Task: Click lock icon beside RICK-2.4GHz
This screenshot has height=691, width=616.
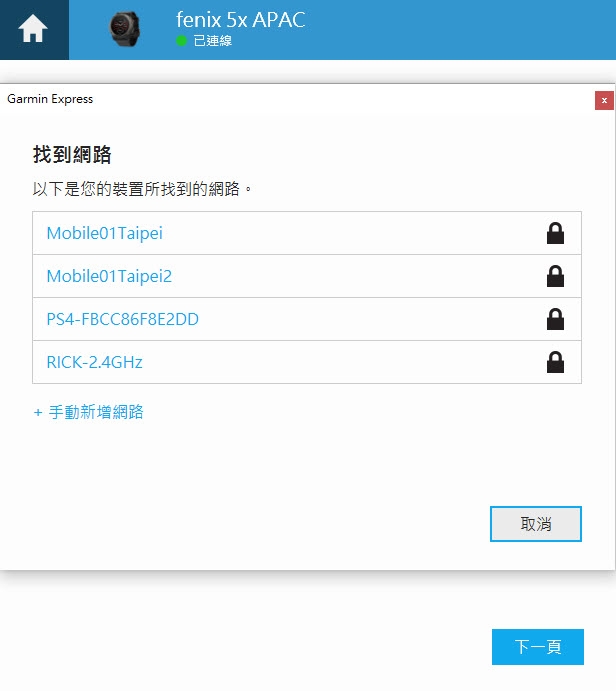Action: tap(555, 362)
